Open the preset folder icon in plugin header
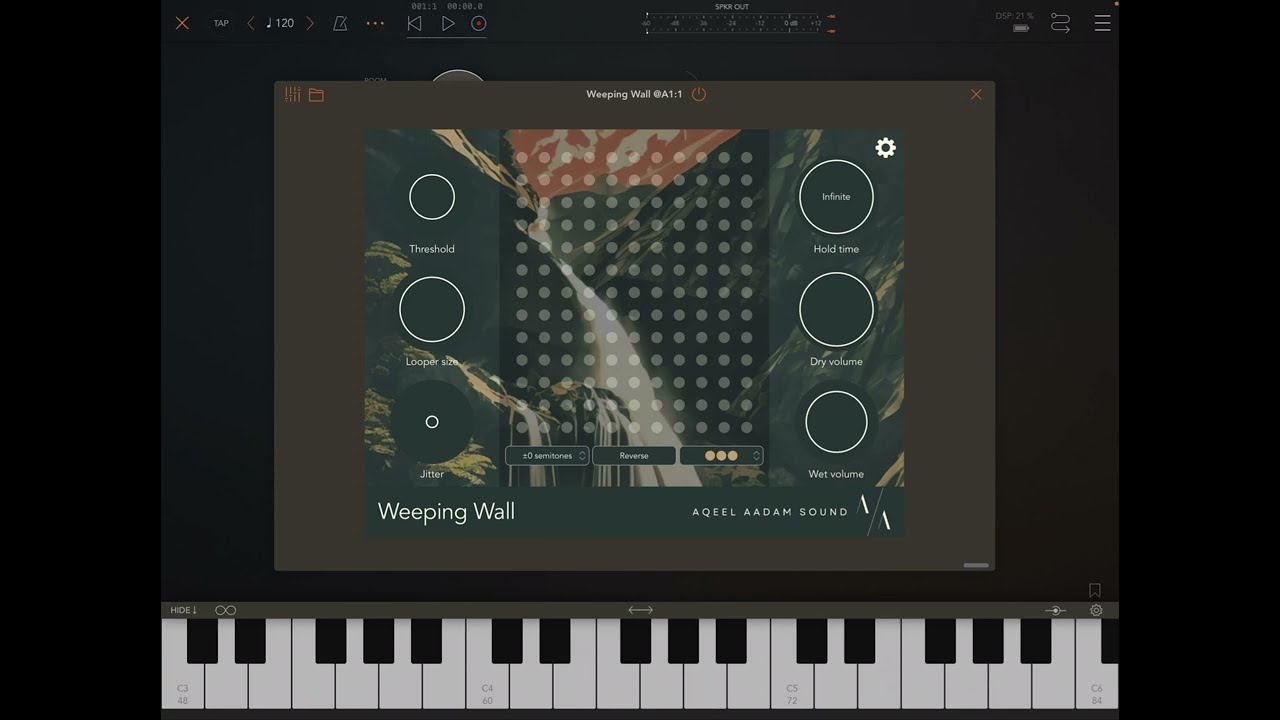The width and height of the screenshot is (1280, 720). (316, 94)
